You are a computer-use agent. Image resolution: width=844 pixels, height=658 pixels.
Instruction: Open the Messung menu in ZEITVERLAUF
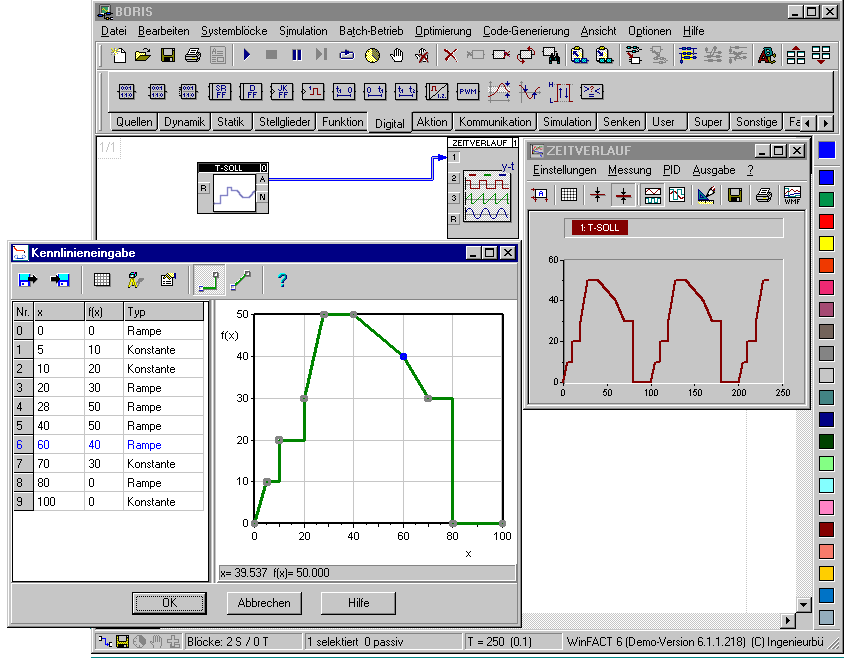[630, 170]
